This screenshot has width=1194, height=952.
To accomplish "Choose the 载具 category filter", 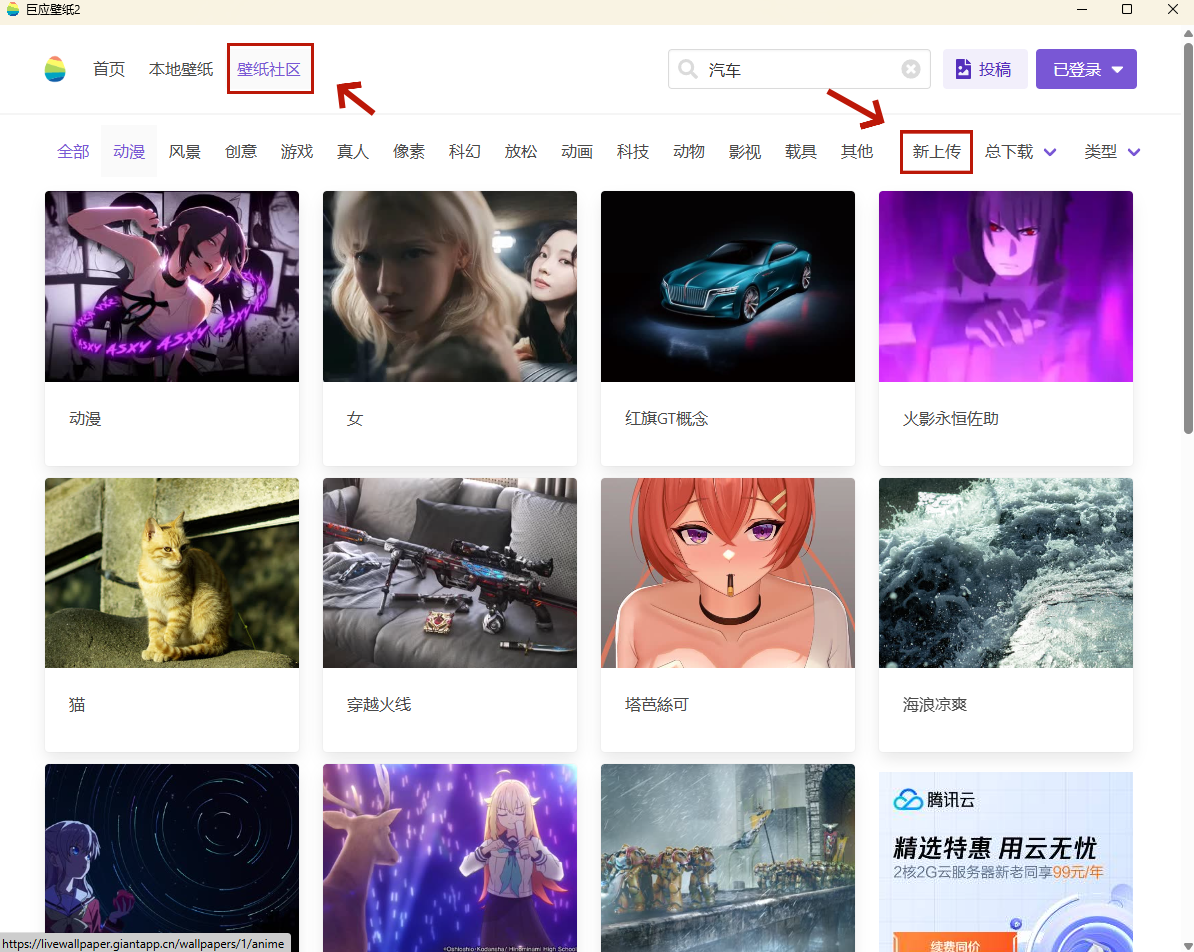I will (x=801, y=151).
